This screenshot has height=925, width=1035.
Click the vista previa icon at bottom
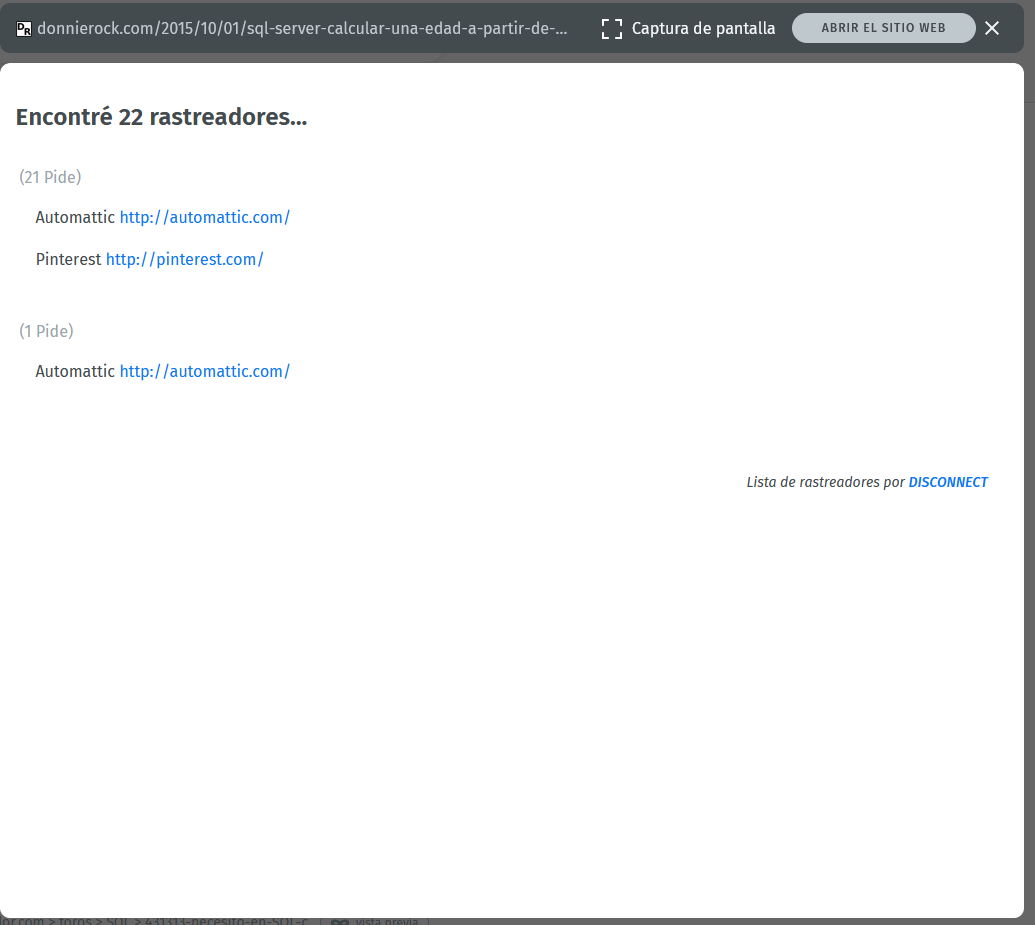340,921
